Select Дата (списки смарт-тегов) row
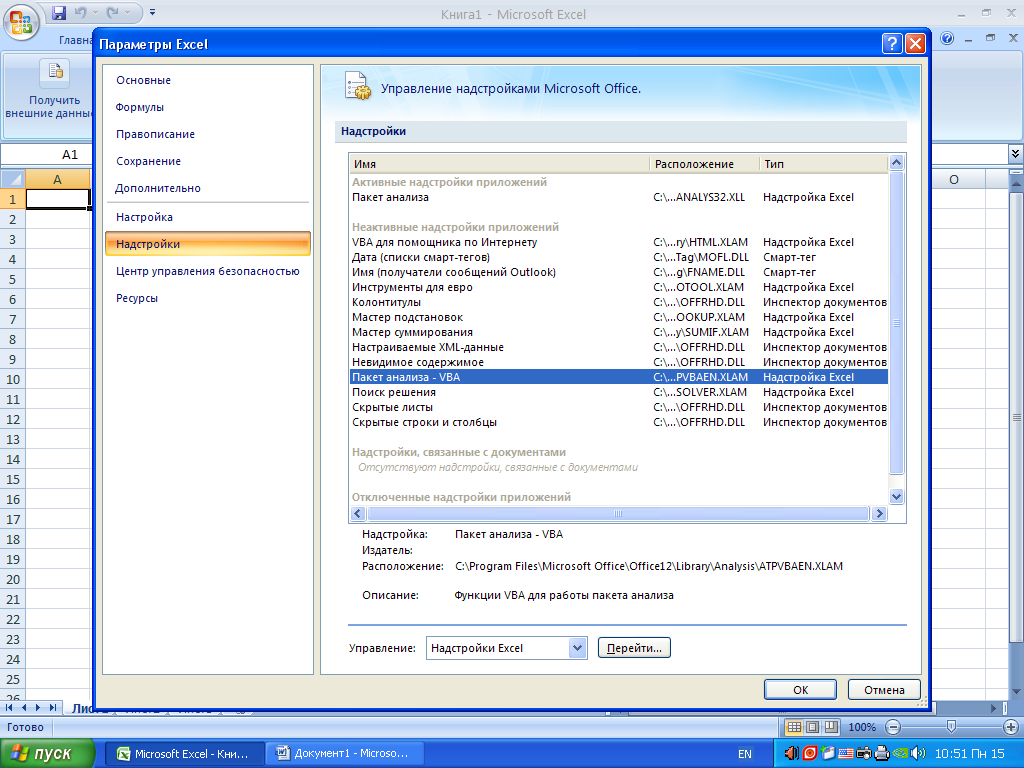The width and height of the screenshot is (1024, 768). (618, 257)
